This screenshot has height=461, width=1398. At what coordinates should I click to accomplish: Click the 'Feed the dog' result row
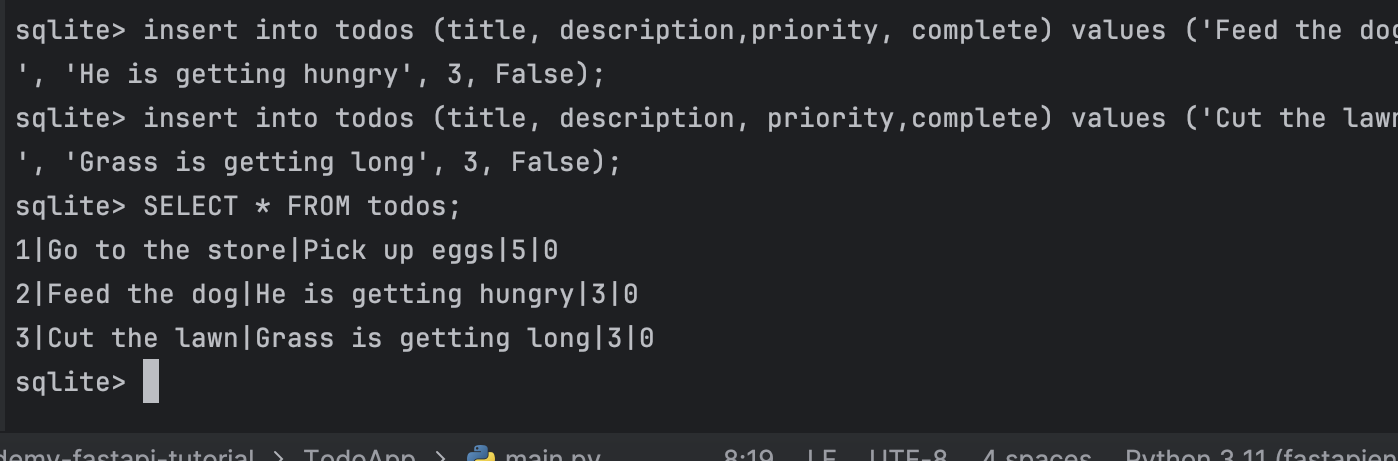click(327, 294)
